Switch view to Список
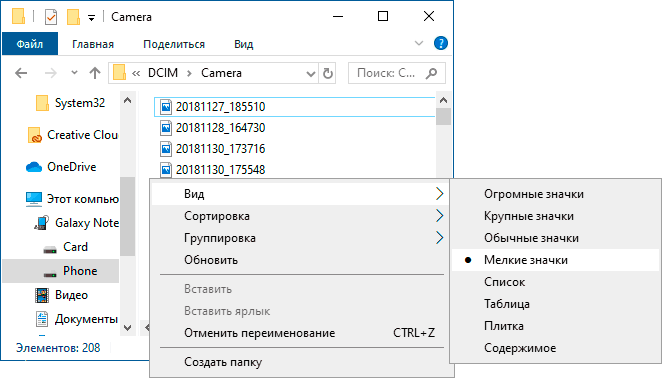Viewport: 662px width, 378px height. [555, 282]
